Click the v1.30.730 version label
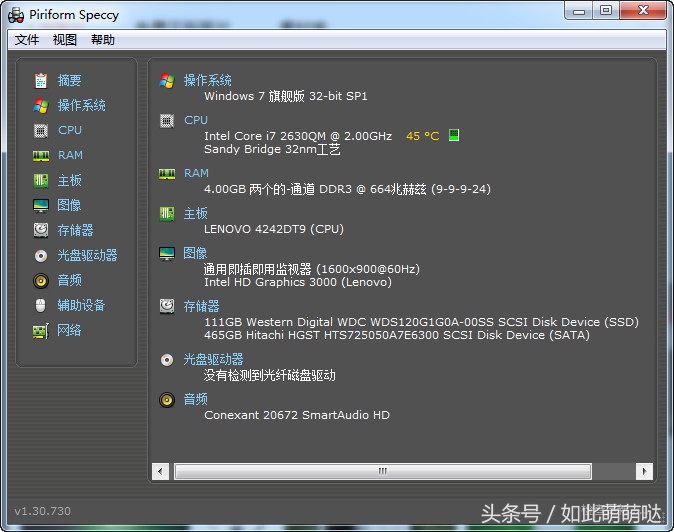Screen dimensions: 674x532 [43, 511]
